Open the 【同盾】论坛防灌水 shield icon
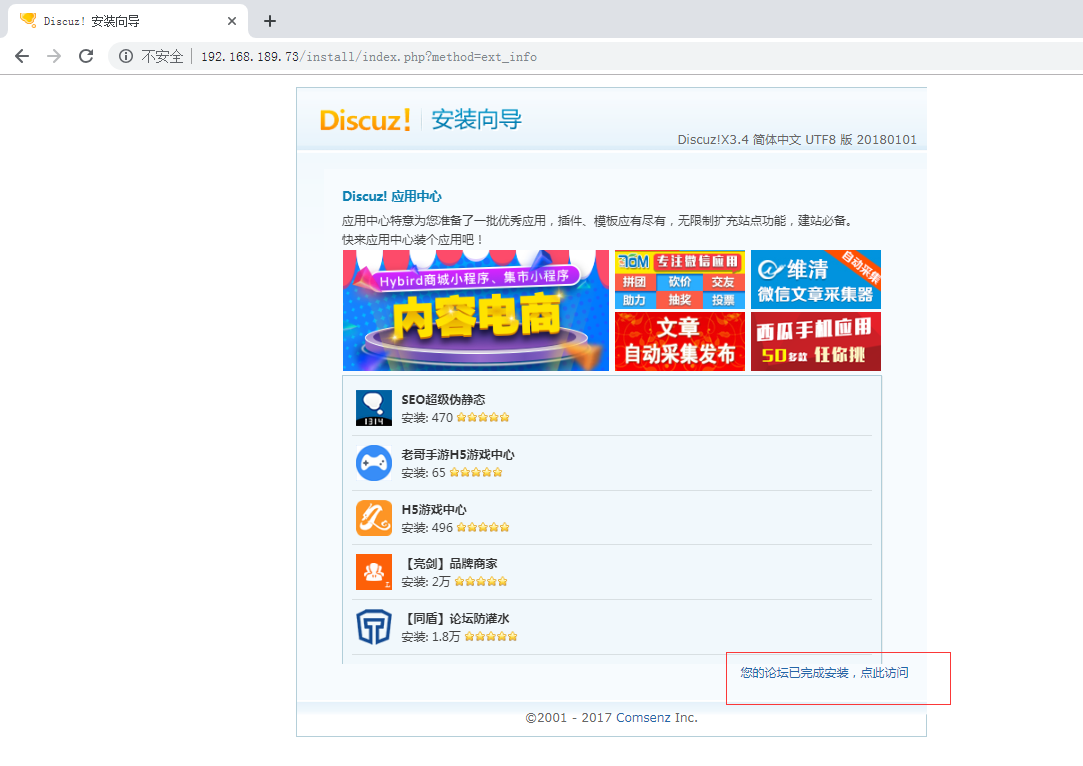The width and height of the screenshot is (1083, 766). tap(374, 626)
